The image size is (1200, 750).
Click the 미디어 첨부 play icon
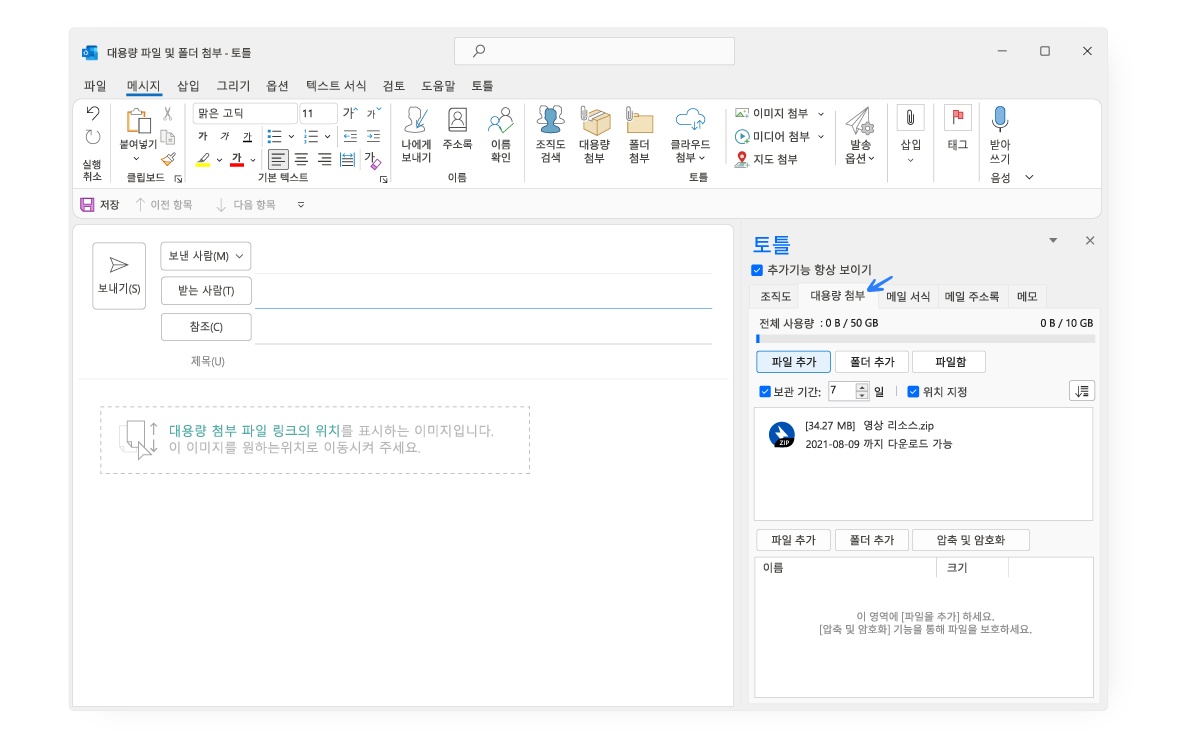742,136
